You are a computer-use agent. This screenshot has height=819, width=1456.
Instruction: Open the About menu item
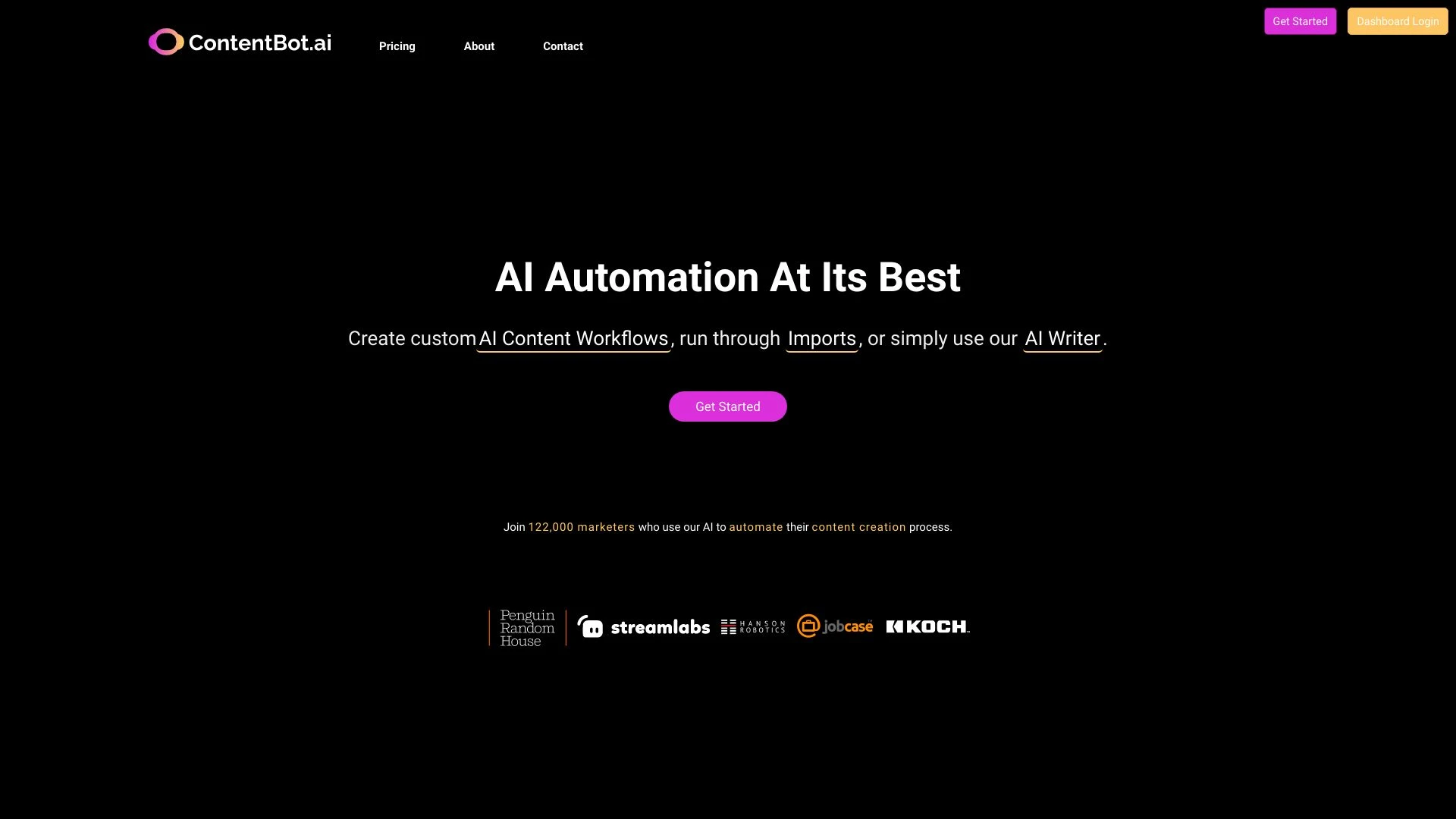coord(479,46)
